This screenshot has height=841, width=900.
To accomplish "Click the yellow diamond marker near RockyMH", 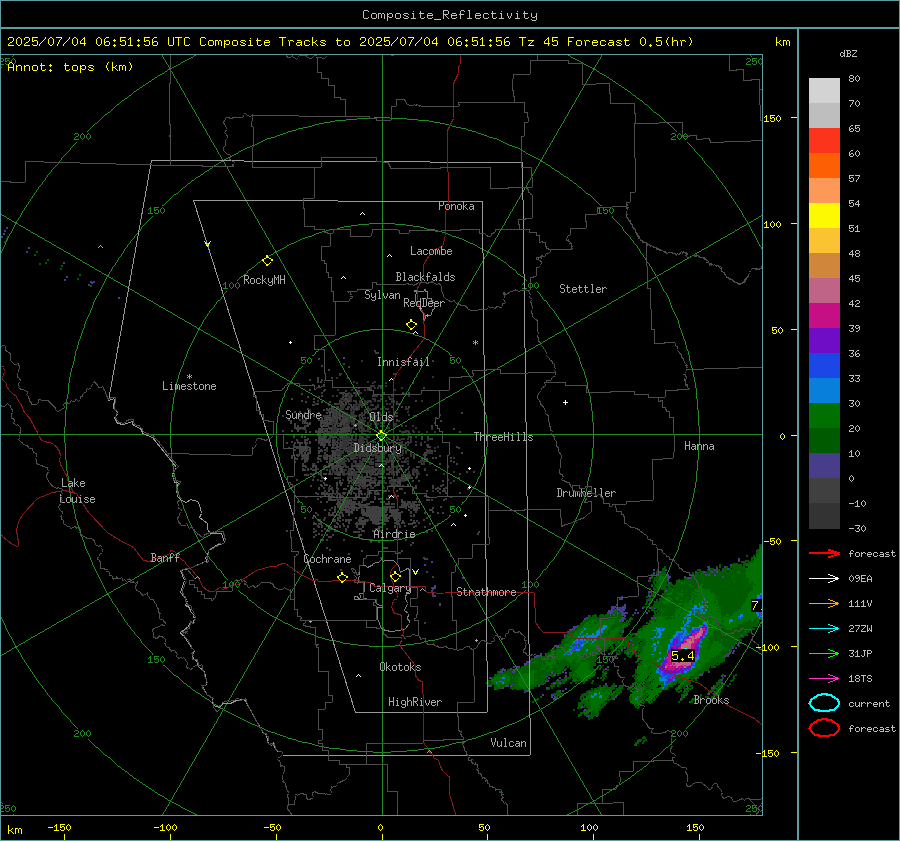I will [x=267, y=261].
